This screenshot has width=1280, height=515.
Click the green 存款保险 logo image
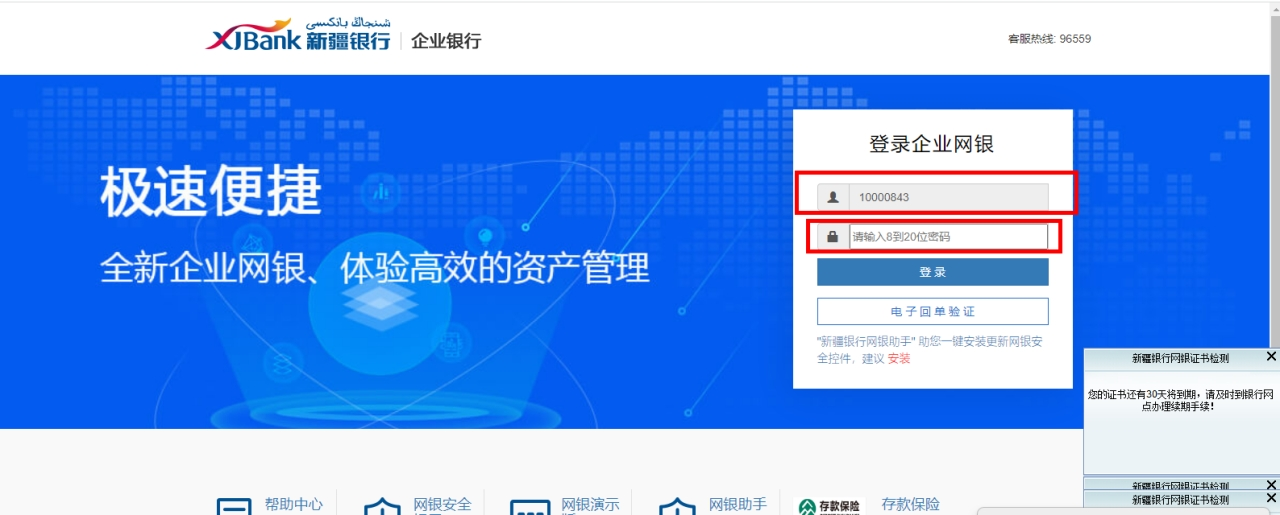click(x=829, y=506)
